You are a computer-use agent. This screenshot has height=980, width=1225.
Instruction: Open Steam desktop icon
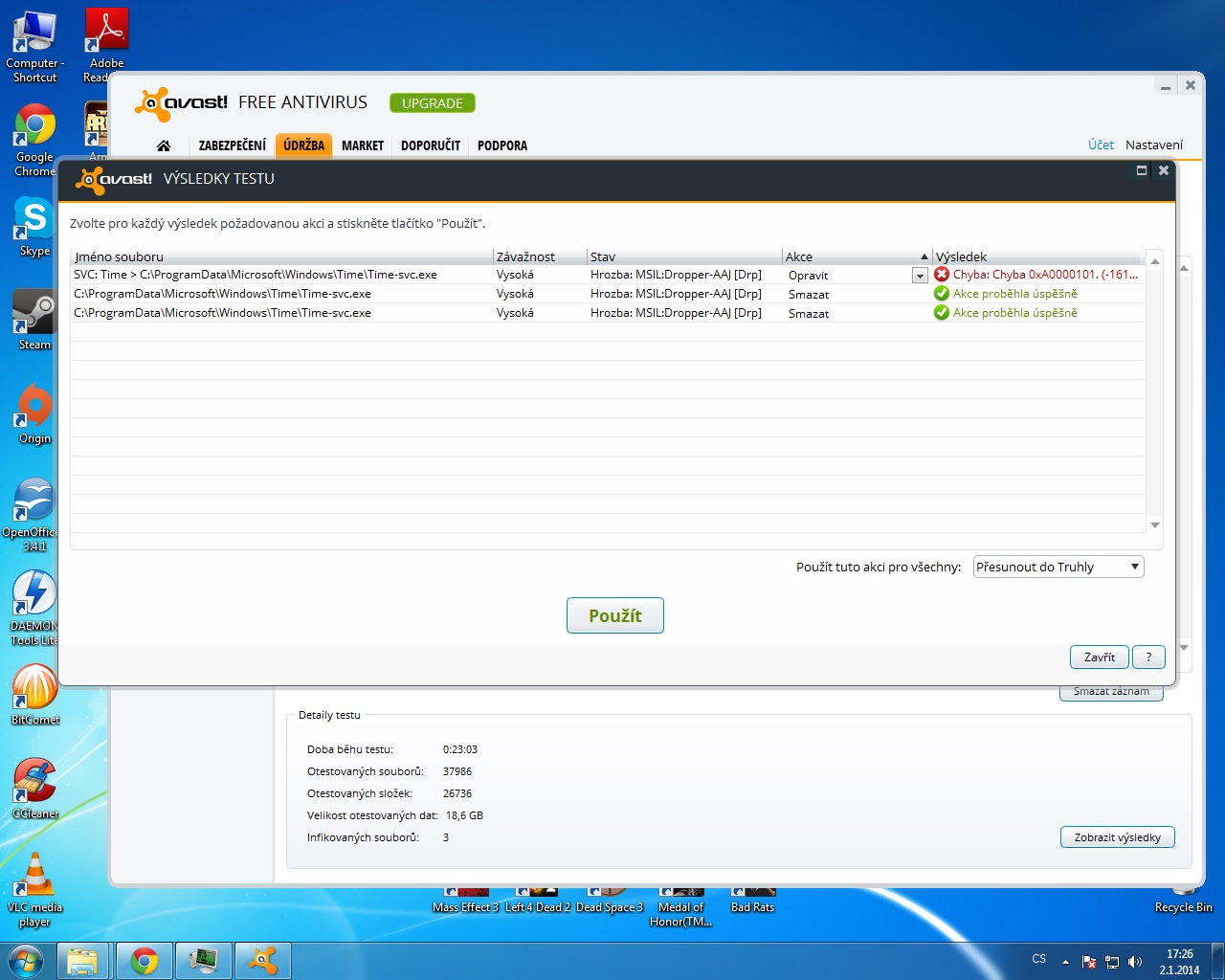click(x=34, y=321)
